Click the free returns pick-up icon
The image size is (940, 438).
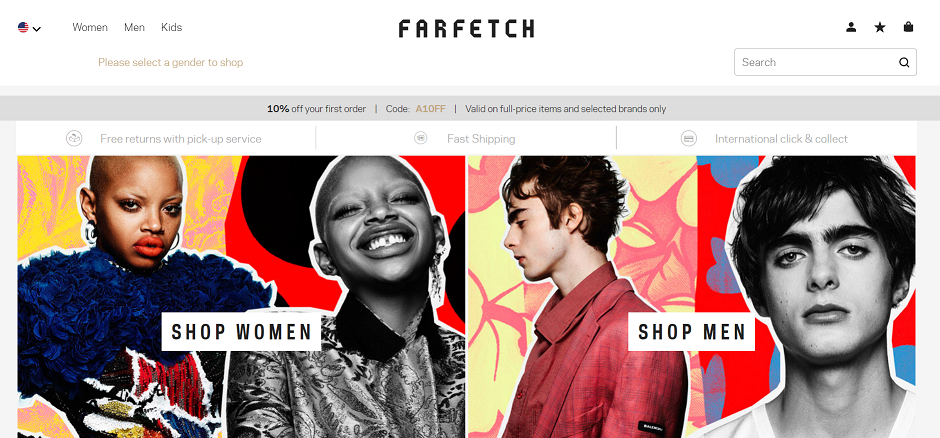pyautogui.click(x=74, y=138)
